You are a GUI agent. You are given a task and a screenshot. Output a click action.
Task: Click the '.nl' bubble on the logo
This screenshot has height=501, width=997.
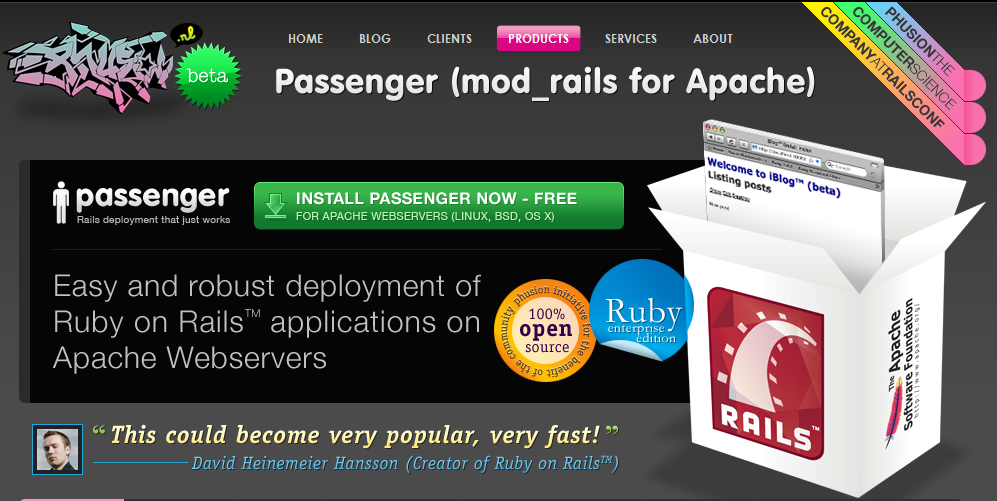click(x=188, y=36)
